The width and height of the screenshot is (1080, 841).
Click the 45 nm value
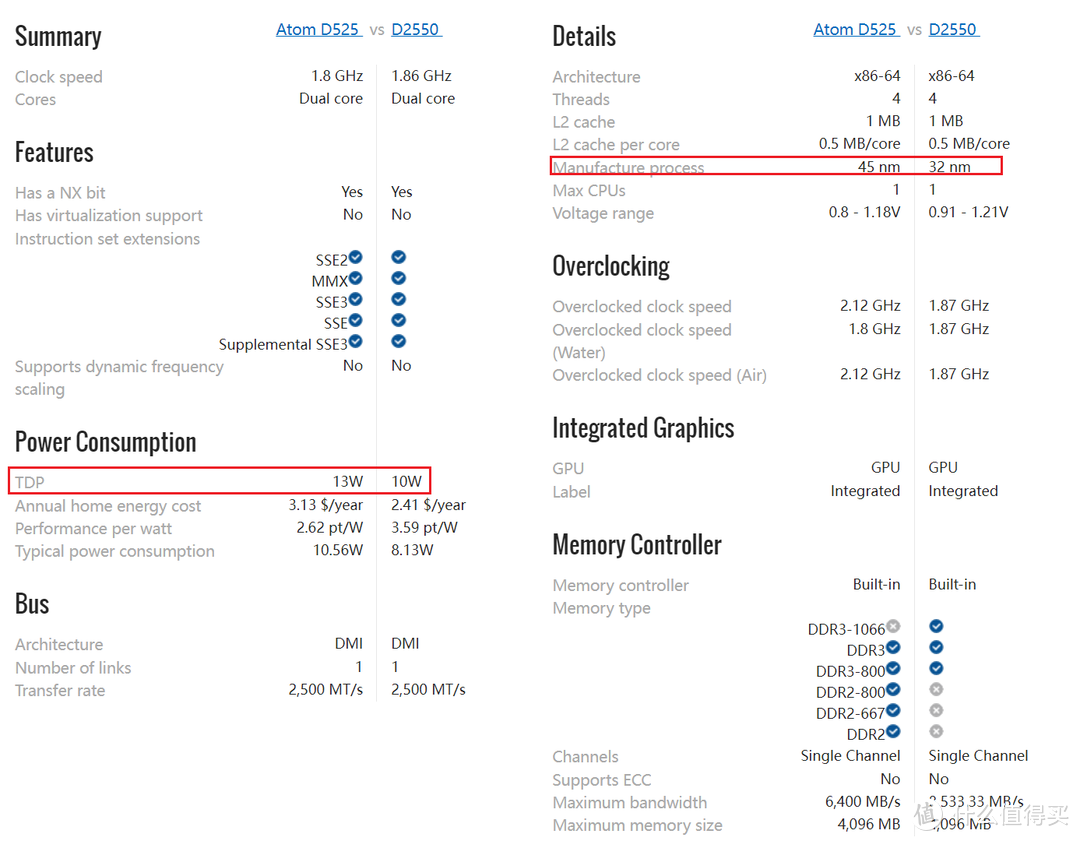tap(879, 167)
